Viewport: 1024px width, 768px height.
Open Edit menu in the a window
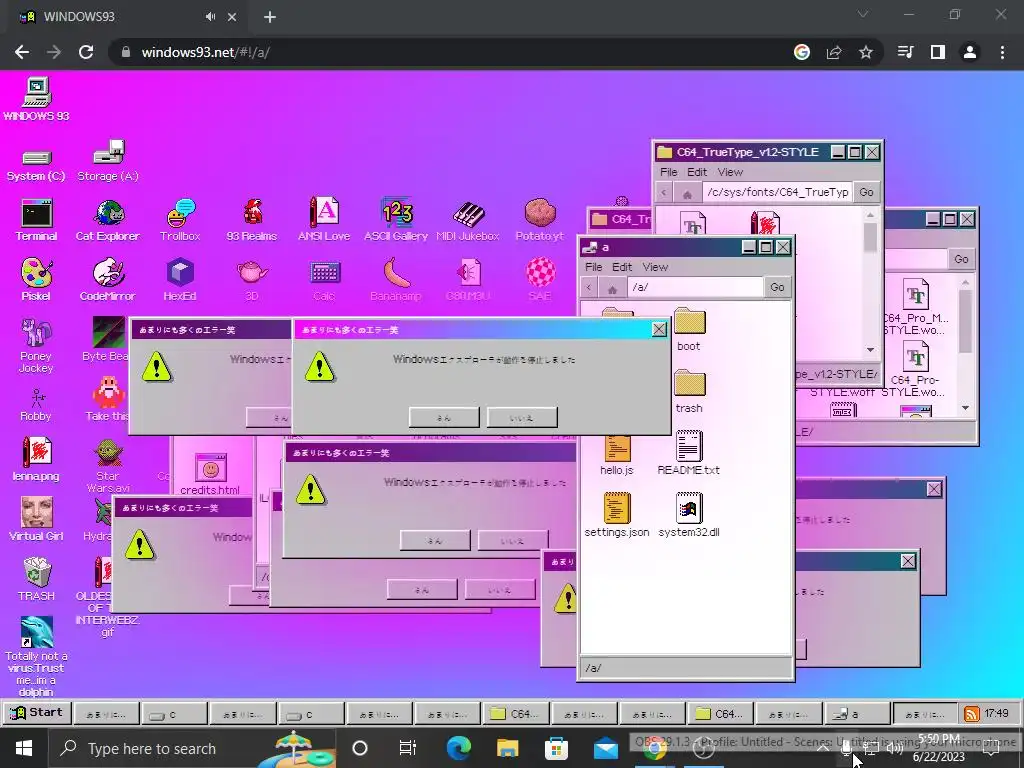[622, 267]
